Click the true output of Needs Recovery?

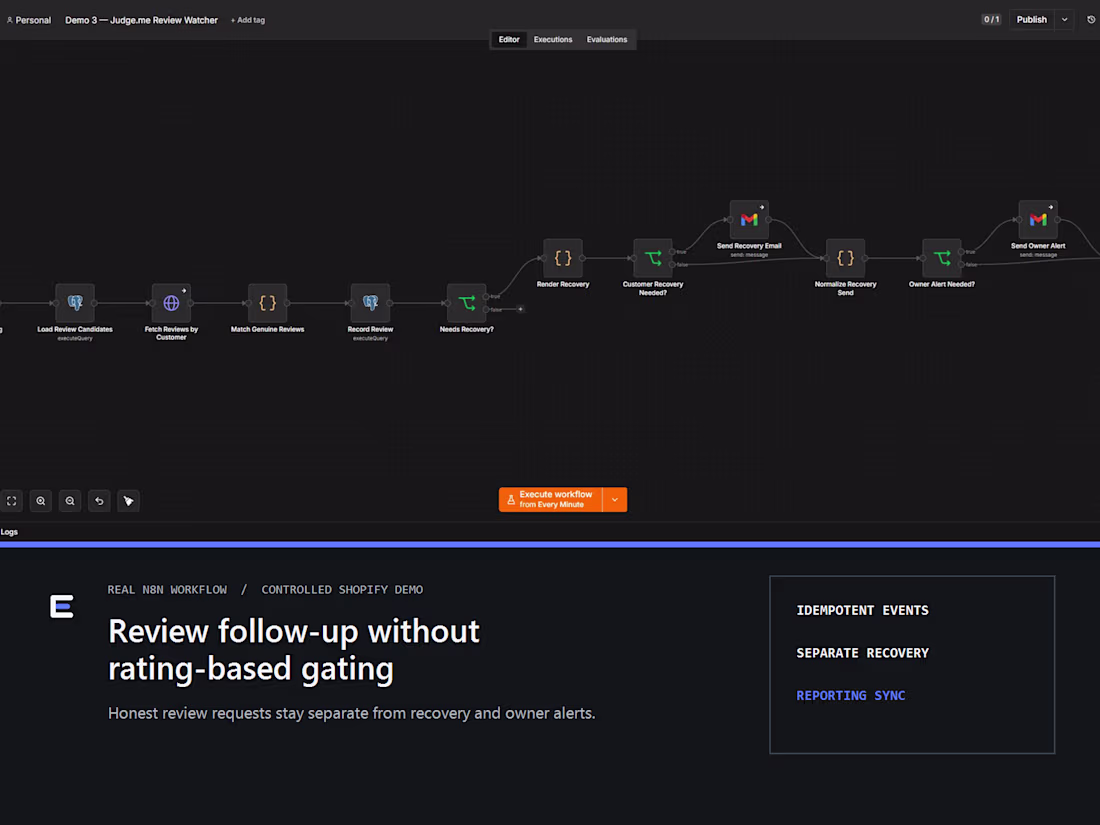point(486,296)
